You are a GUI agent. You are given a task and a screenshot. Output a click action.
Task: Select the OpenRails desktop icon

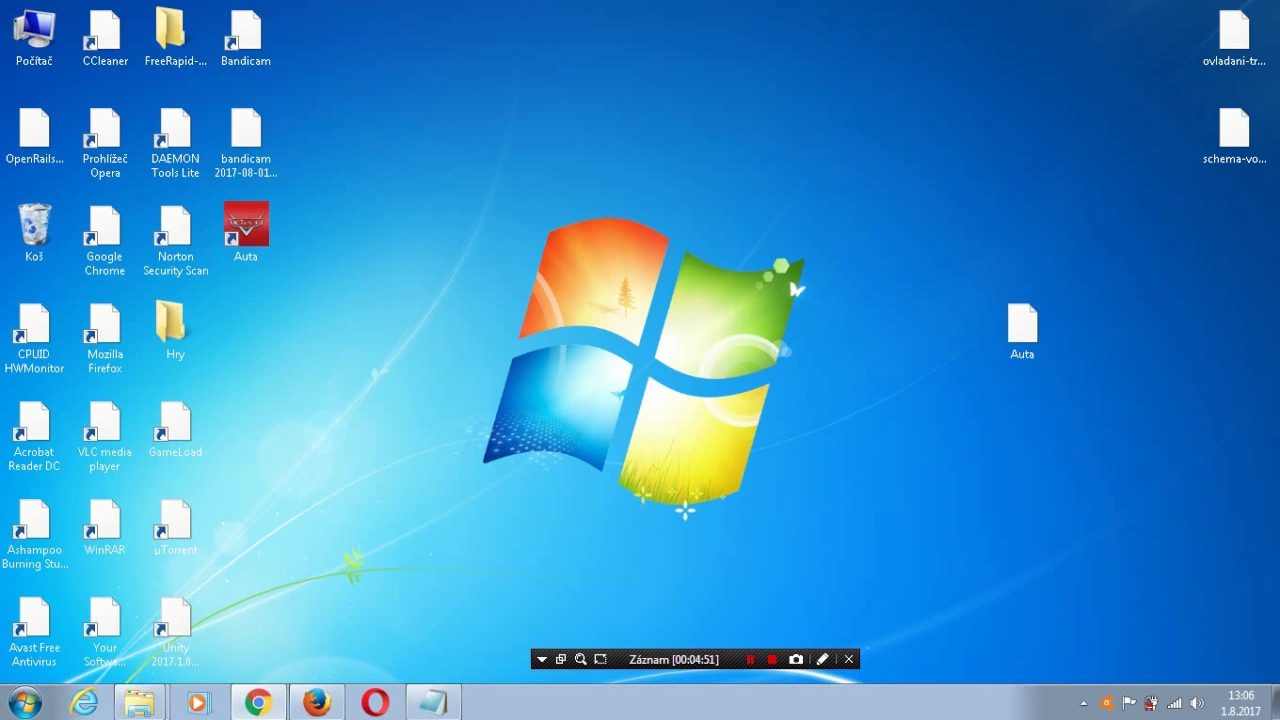coord(34,137)
